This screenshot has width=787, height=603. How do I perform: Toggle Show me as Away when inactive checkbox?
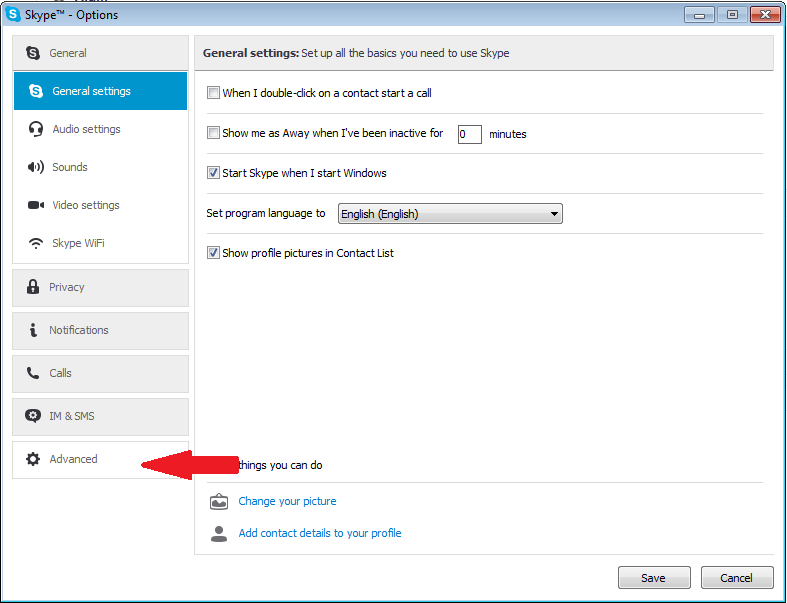[213, 133]
